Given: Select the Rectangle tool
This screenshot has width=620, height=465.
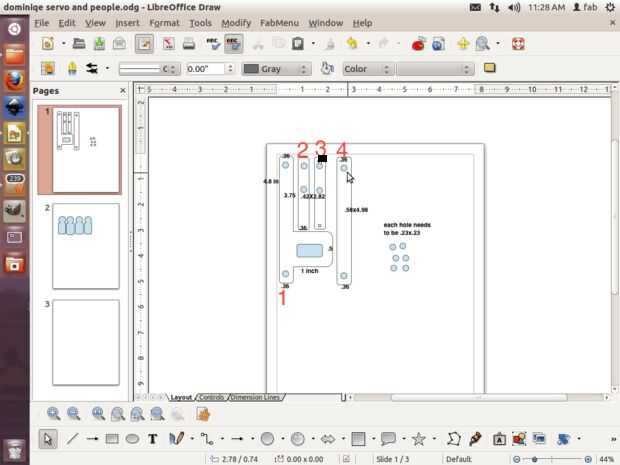Looking at the screenshot, I should (112, 439).
